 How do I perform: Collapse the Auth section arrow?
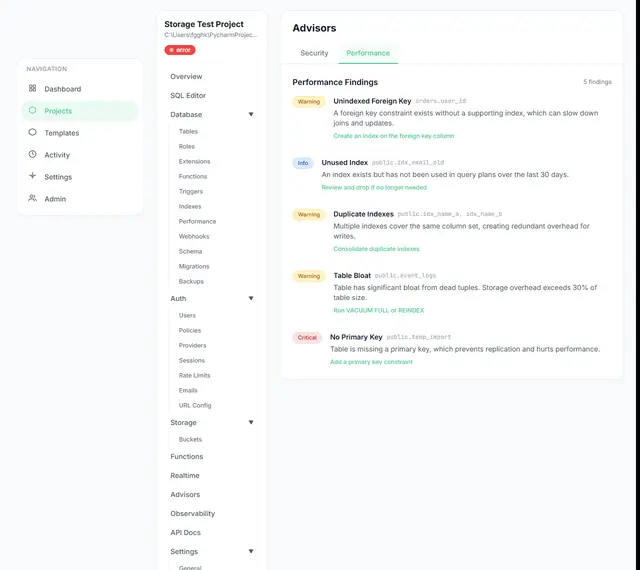tap(251, 298)
